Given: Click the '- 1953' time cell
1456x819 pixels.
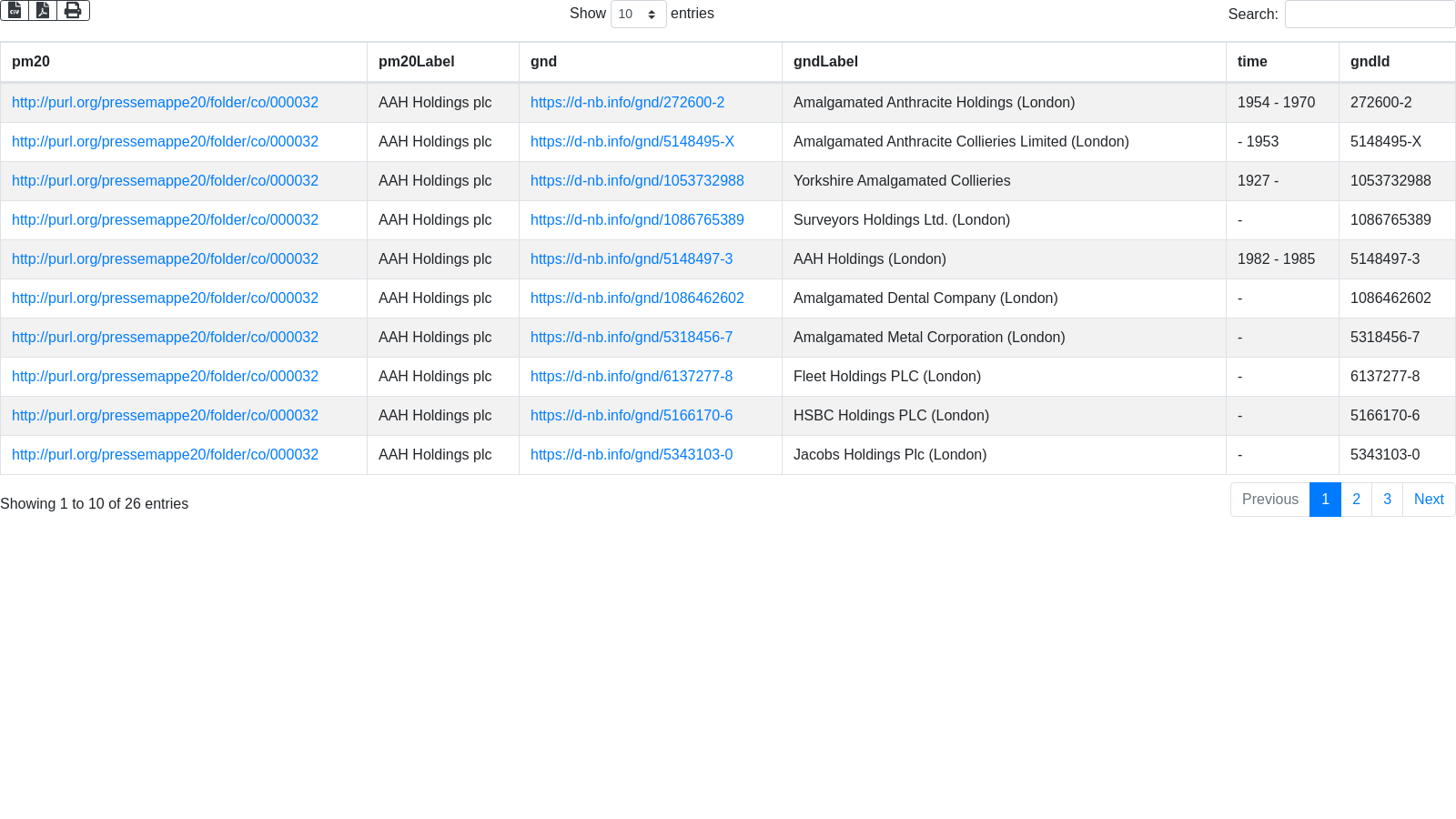Looking at the screenshot, I should (x=1282, y=142).
